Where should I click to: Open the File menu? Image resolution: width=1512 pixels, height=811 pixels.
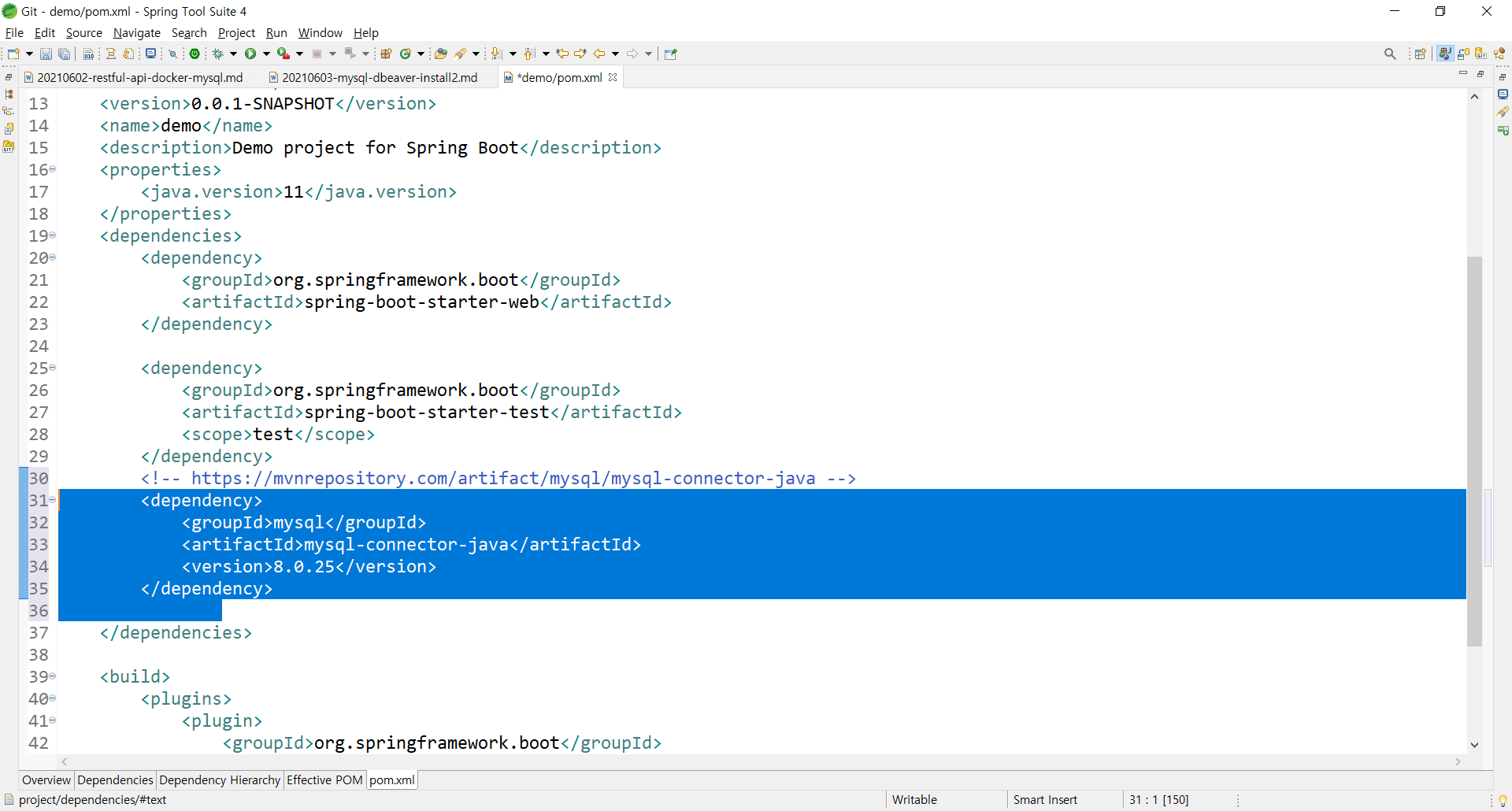coord(14,32)
